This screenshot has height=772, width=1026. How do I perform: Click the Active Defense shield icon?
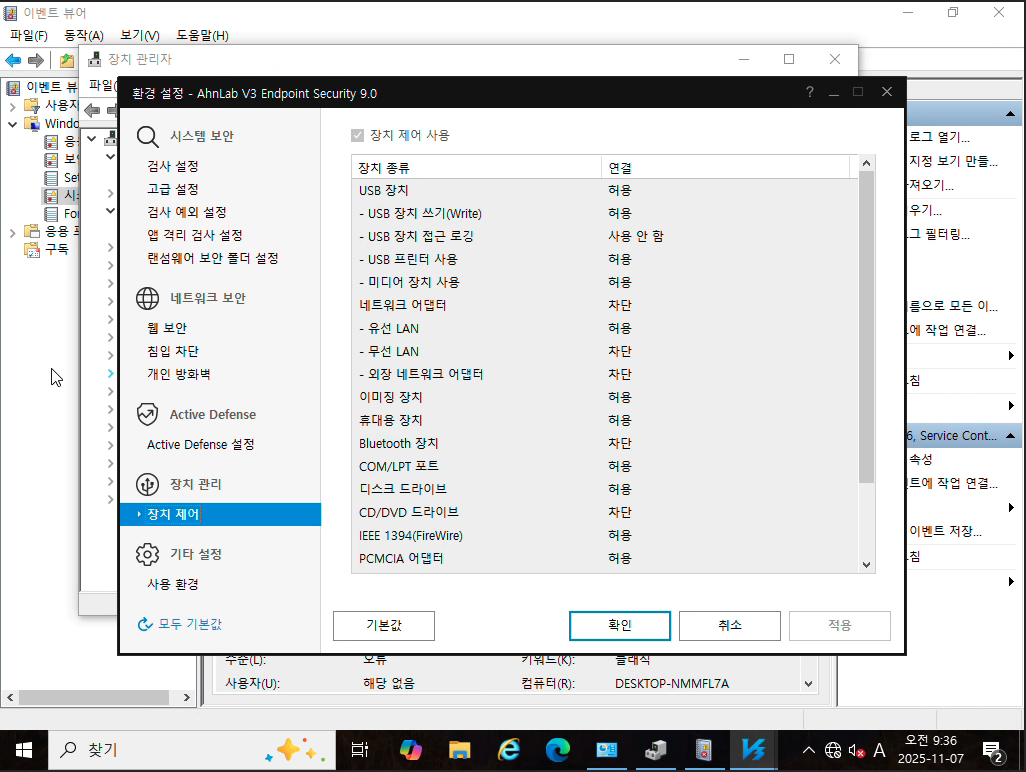point(148,414)
